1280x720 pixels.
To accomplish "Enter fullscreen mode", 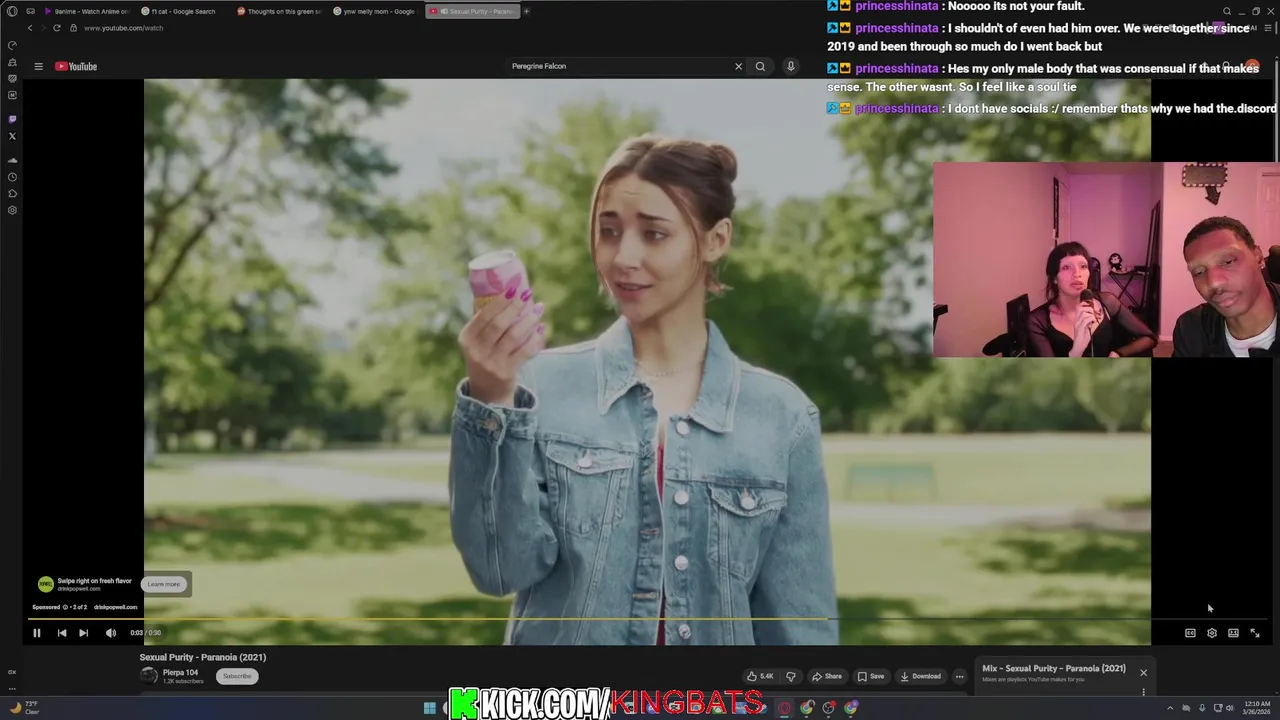I will point(1255,633).
